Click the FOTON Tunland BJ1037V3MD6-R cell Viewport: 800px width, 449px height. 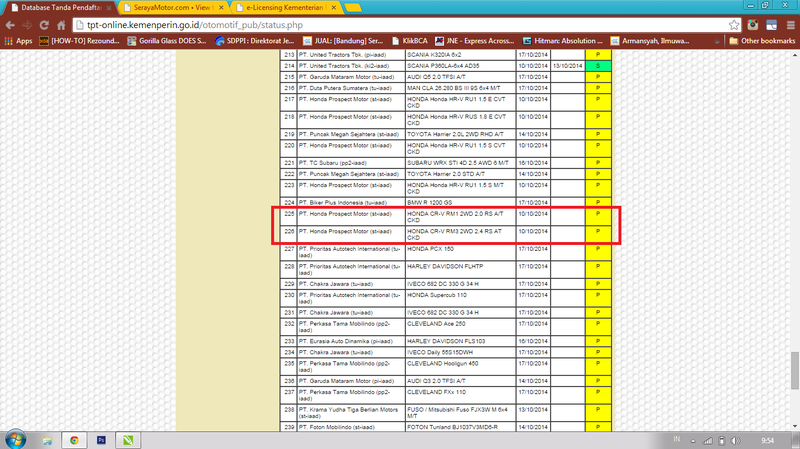[460, 427]
